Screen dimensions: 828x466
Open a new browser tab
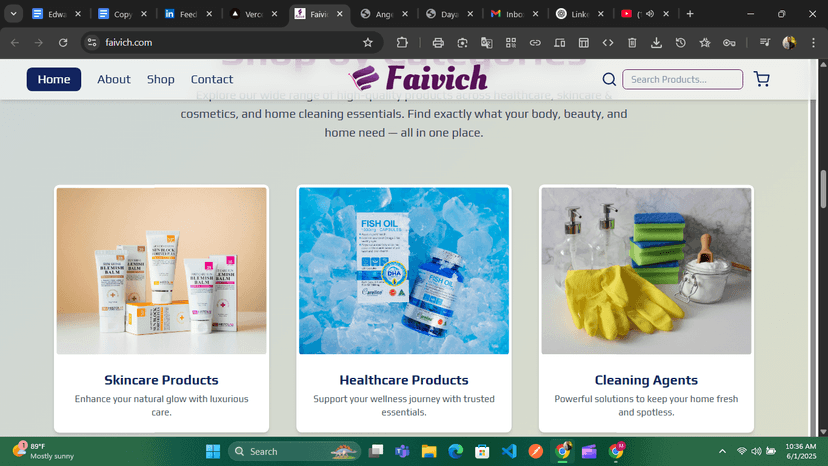point(690,14)
